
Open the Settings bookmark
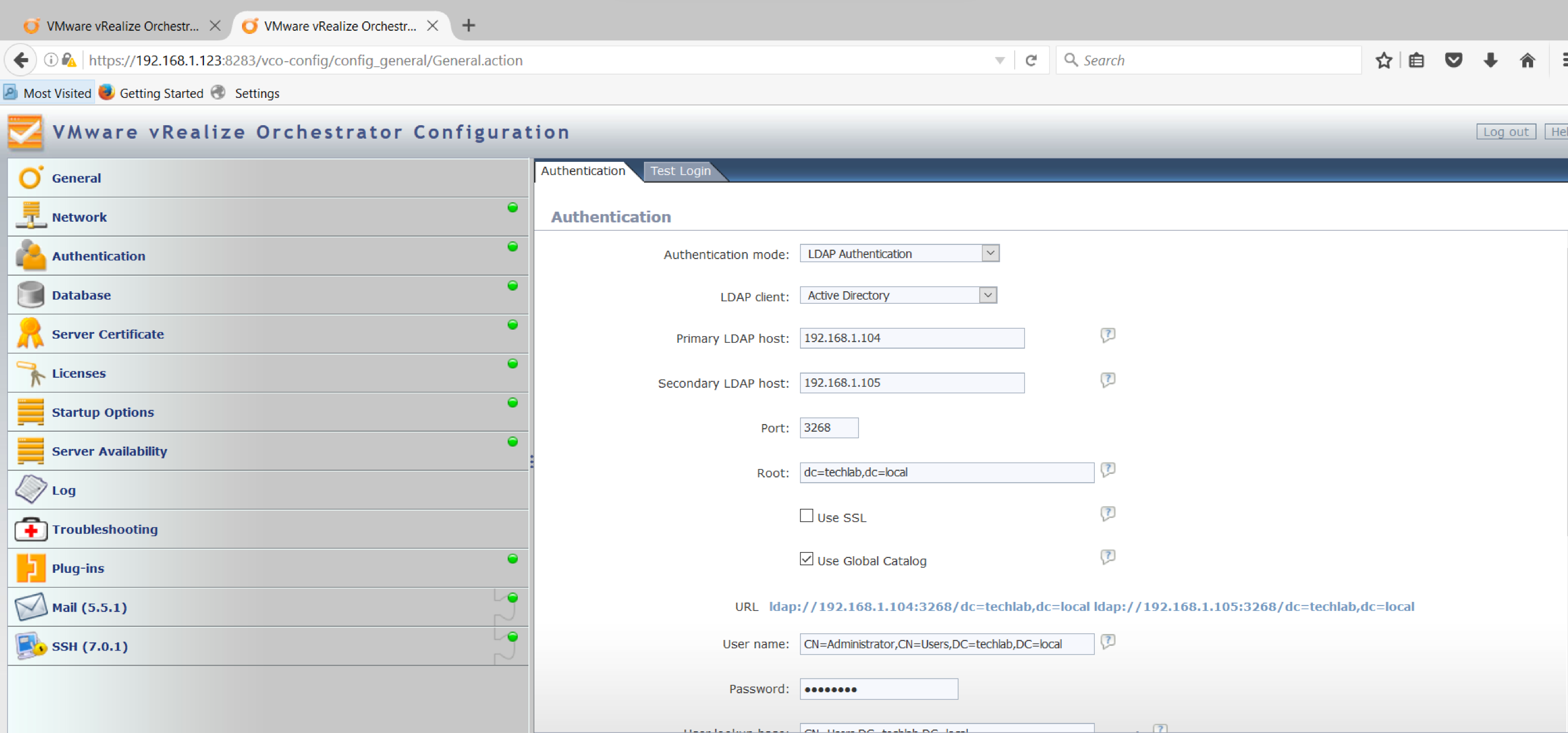tap(246, 93)
